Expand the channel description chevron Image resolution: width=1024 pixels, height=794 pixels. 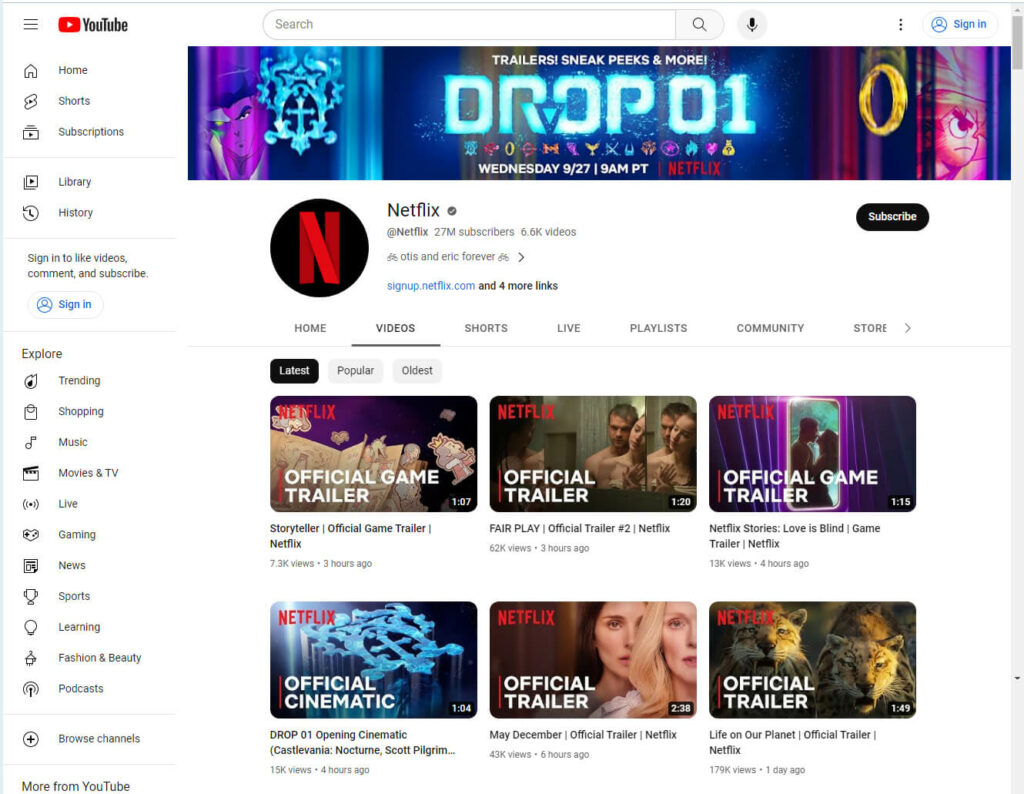coord(521,257)
